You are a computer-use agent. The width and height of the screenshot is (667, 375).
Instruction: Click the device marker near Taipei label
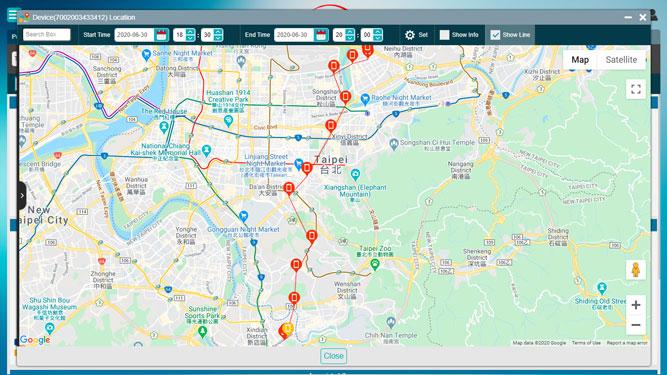pyautogui.click(x=307, y=168)
